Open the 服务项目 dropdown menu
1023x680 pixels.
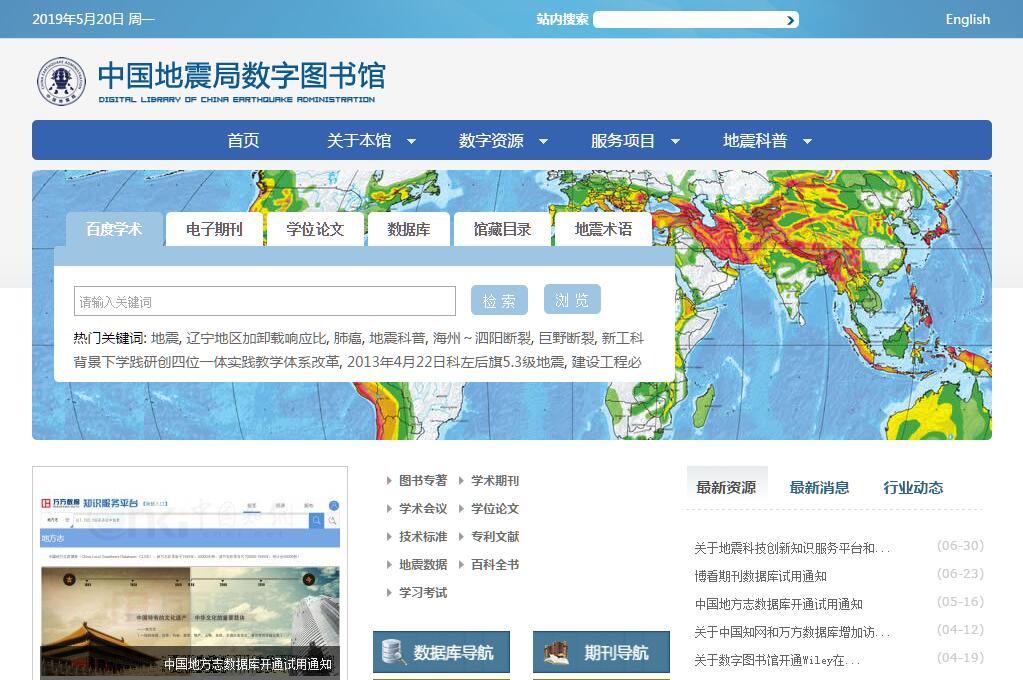[x=675, y=141]
